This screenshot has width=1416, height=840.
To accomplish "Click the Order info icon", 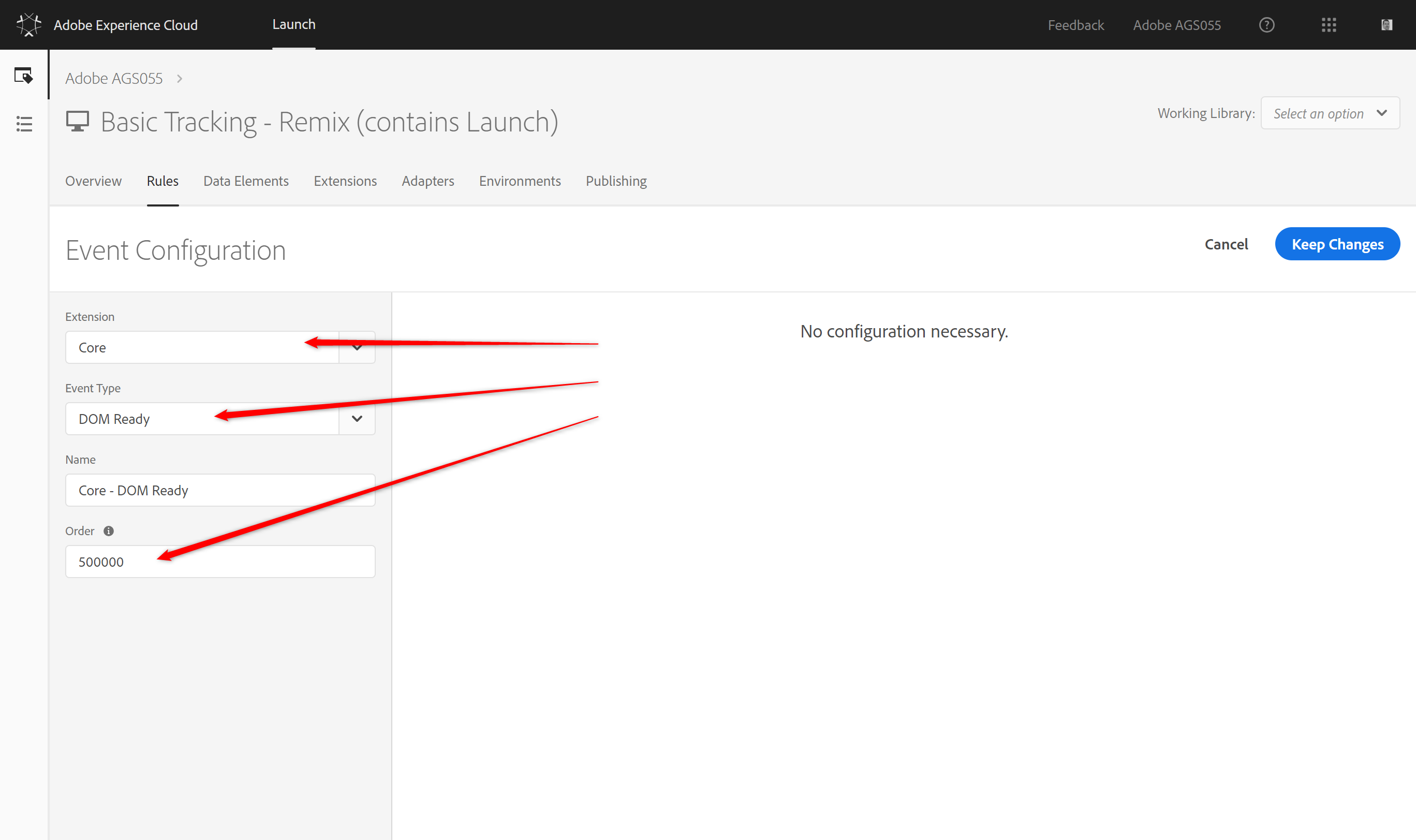I will click(x=109, y=531).
